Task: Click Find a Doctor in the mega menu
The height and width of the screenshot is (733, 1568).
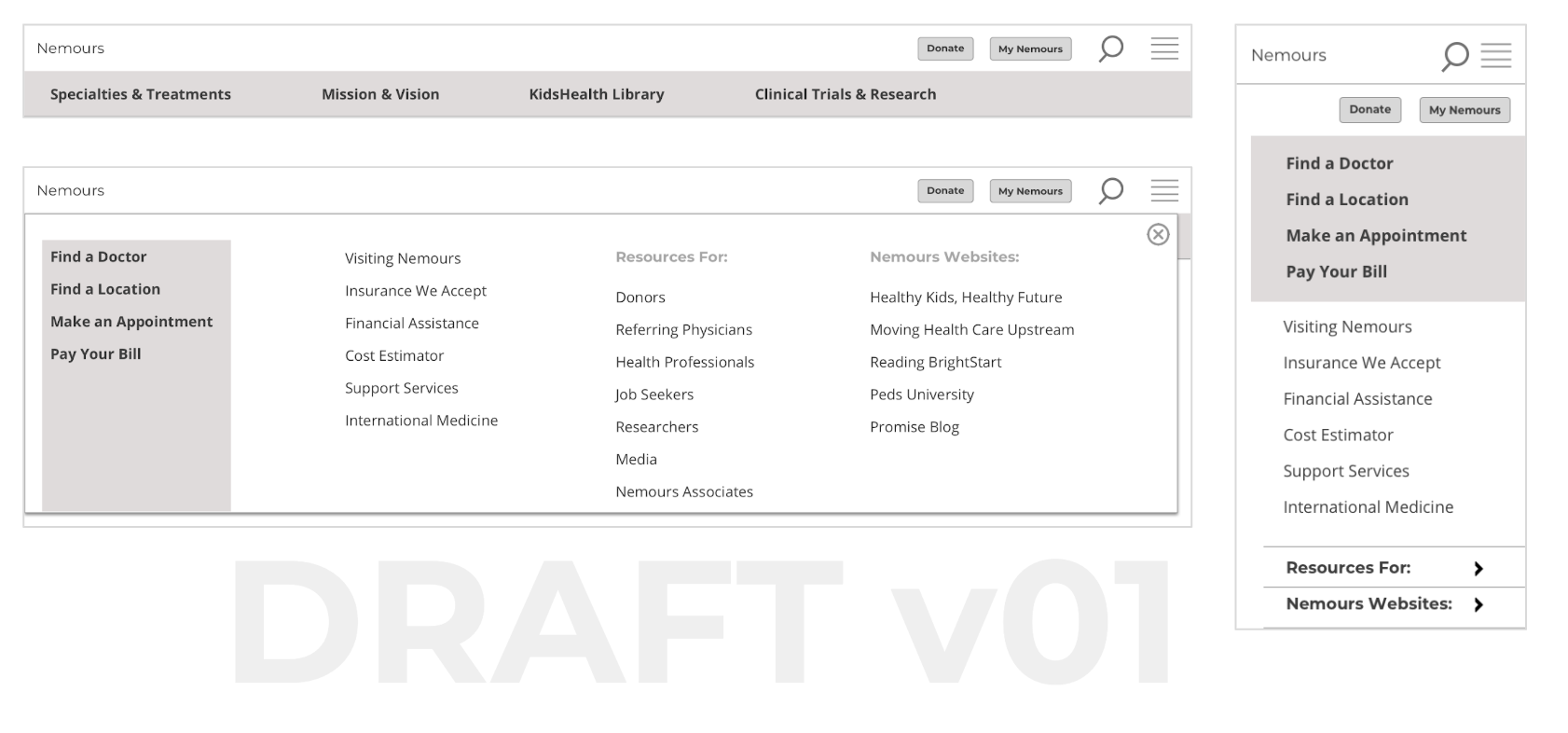Action: [99, 256]
